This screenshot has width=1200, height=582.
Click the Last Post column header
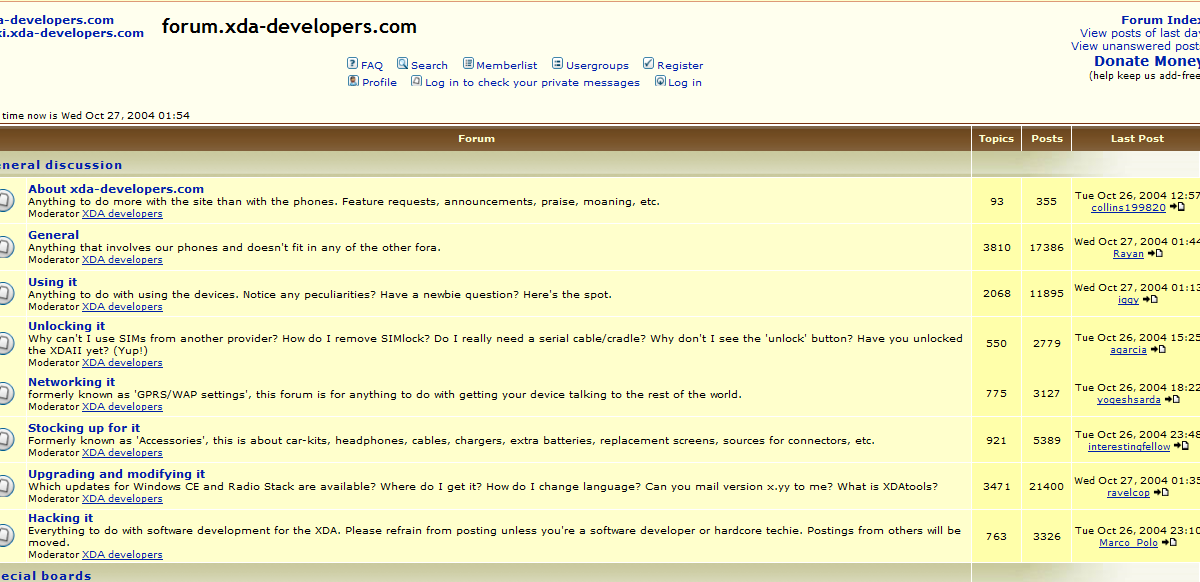pyautogui.click(x=1137, y=139)
